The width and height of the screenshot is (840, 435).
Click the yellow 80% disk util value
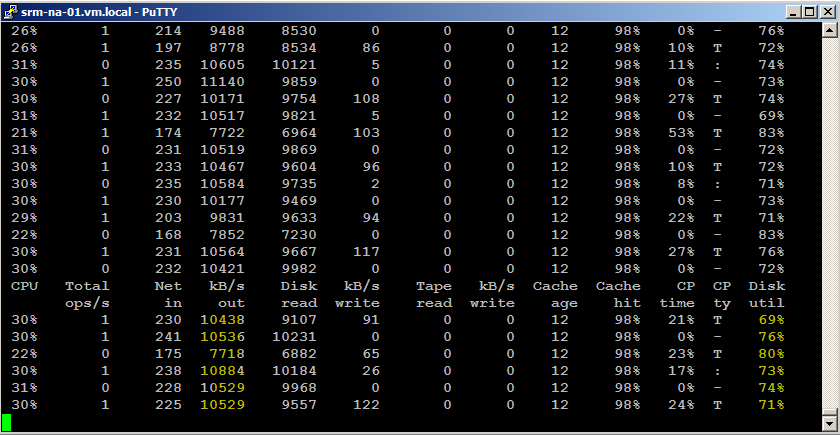pos(771,354)
